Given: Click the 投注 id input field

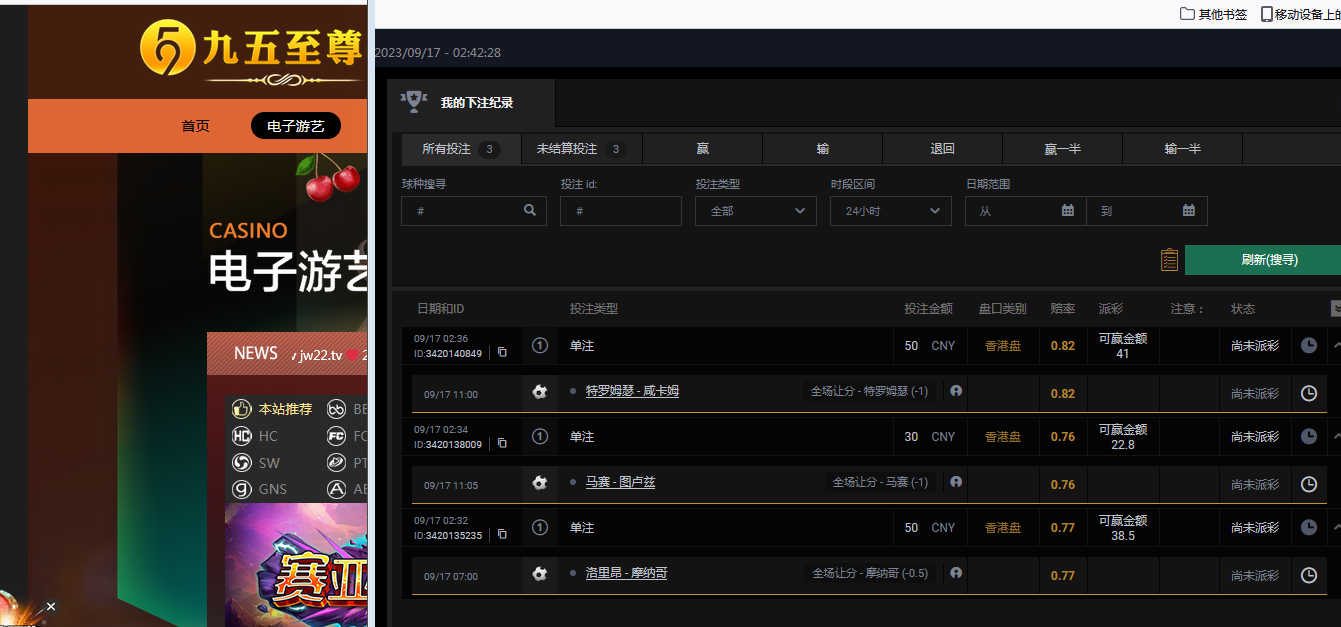Looking at the screenshot, I should pos(620,211).
